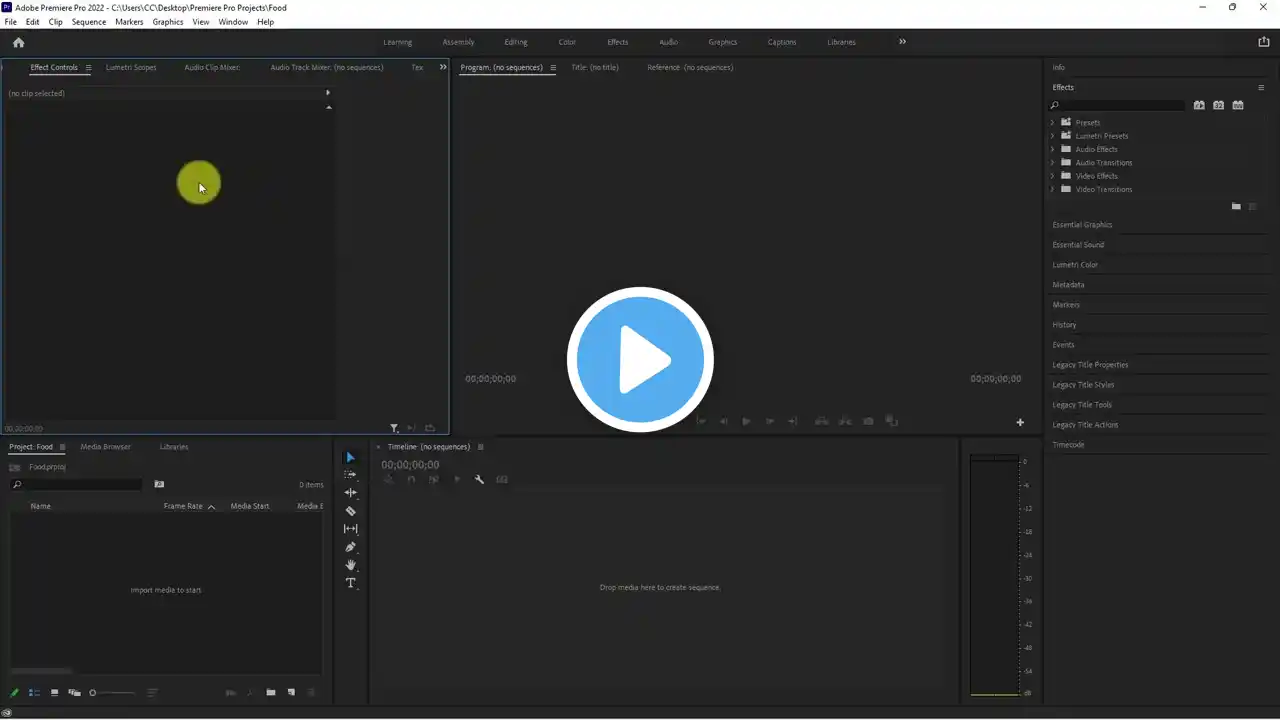Open timeline display settings wrench
Image resolution: width=1280 pixels, height=720 pixels.
(479, 479)
